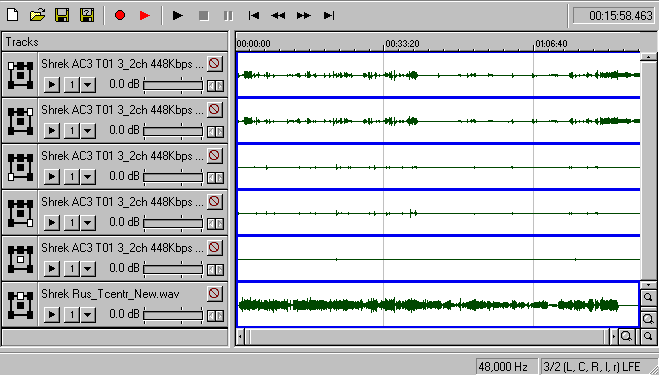
Task: Click the small top magnifier beside the bottom waveform
Action: (648, 298)
